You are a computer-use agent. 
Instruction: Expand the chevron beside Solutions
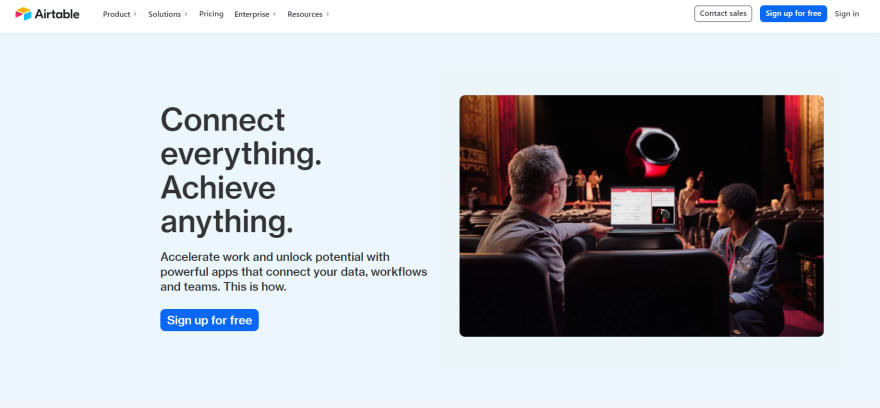pyautogui.click(x=186, y=14)
